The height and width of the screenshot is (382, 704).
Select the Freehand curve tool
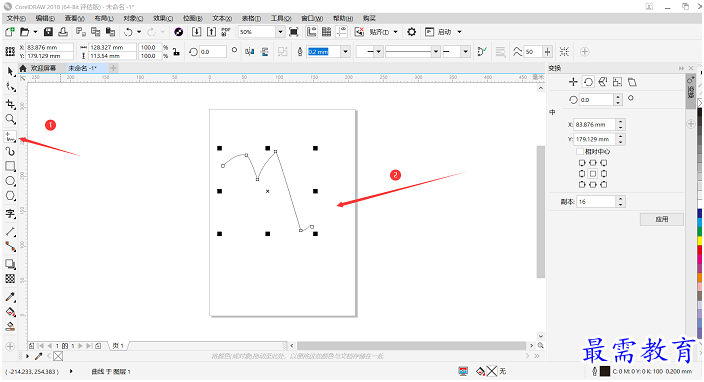(10, 136)
